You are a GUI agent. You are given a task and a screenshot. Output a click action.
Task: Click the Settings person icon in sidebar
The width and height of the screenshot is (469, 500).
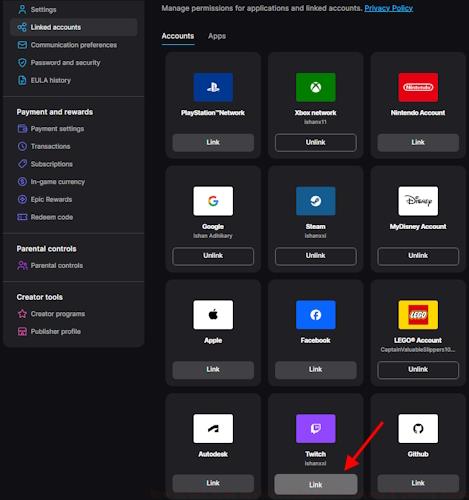(22, 9)
